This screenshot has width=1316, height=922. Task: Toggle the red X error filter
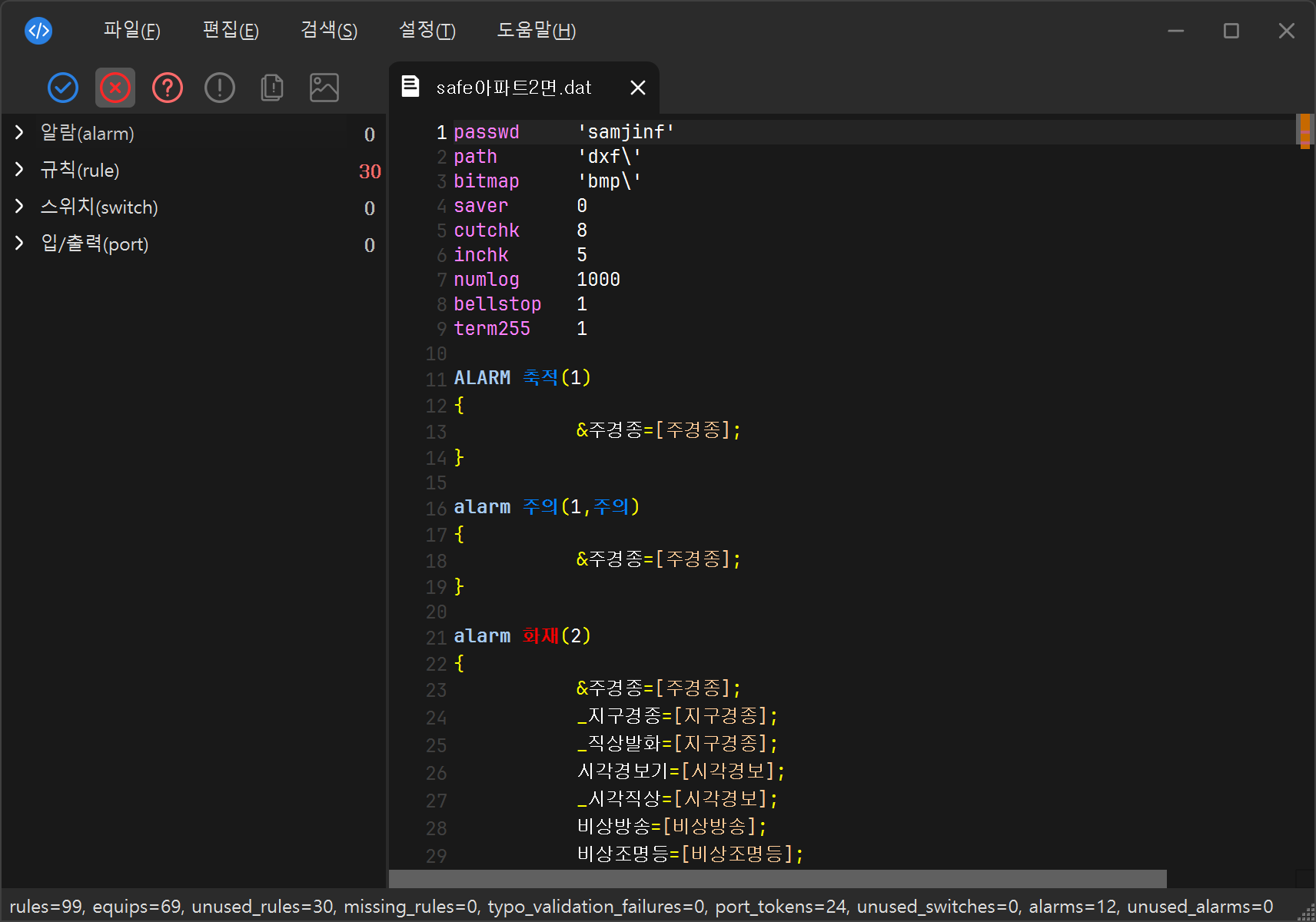coord(115,88)
